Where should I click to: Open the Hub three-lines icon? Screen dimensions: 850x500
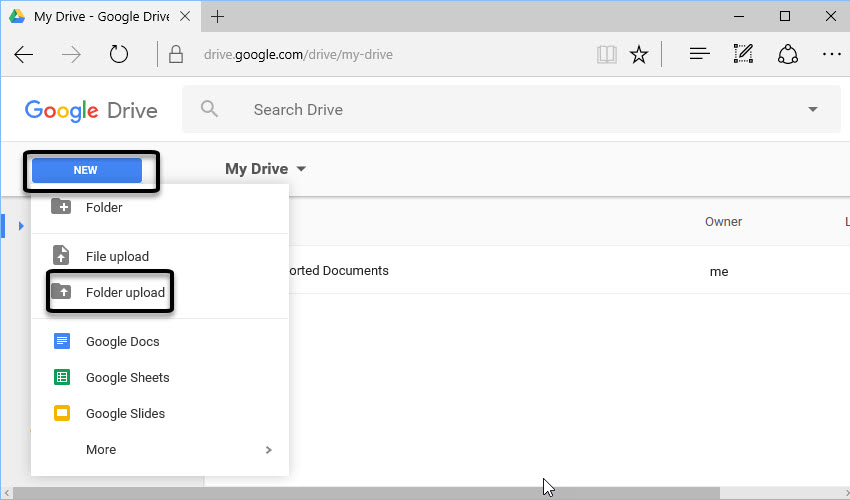tap(699, 54)
